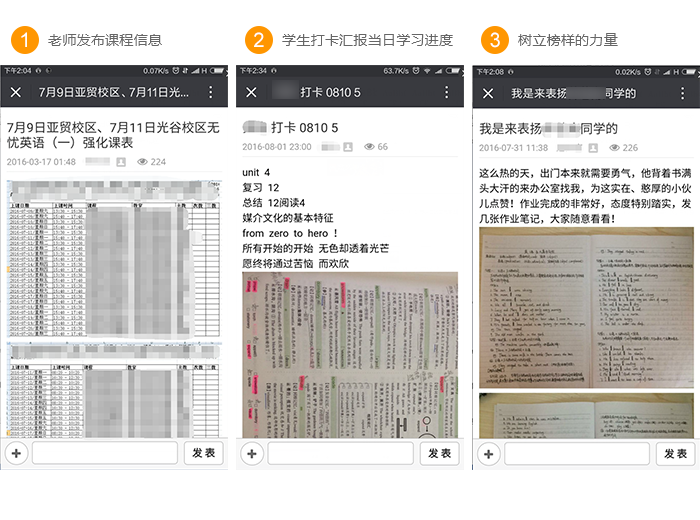
Task: Close the 打卡 0810 5 check-in page
Action: click(251, 93)
